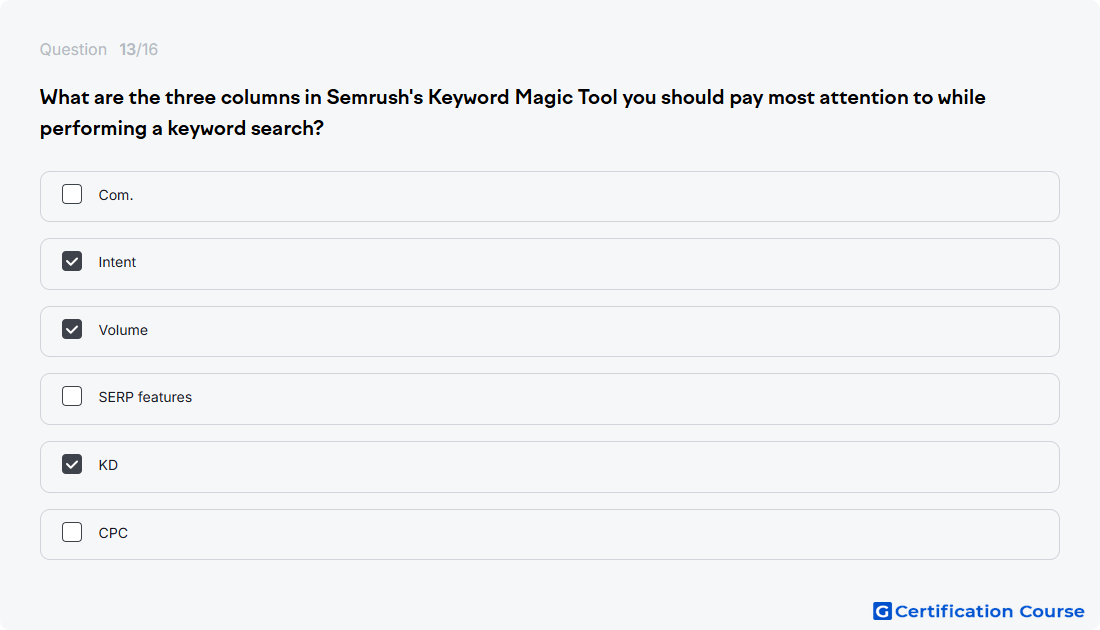Click the blue G logo icon
The width and height of the screenshot is (1100, 630).
(882, 611)
